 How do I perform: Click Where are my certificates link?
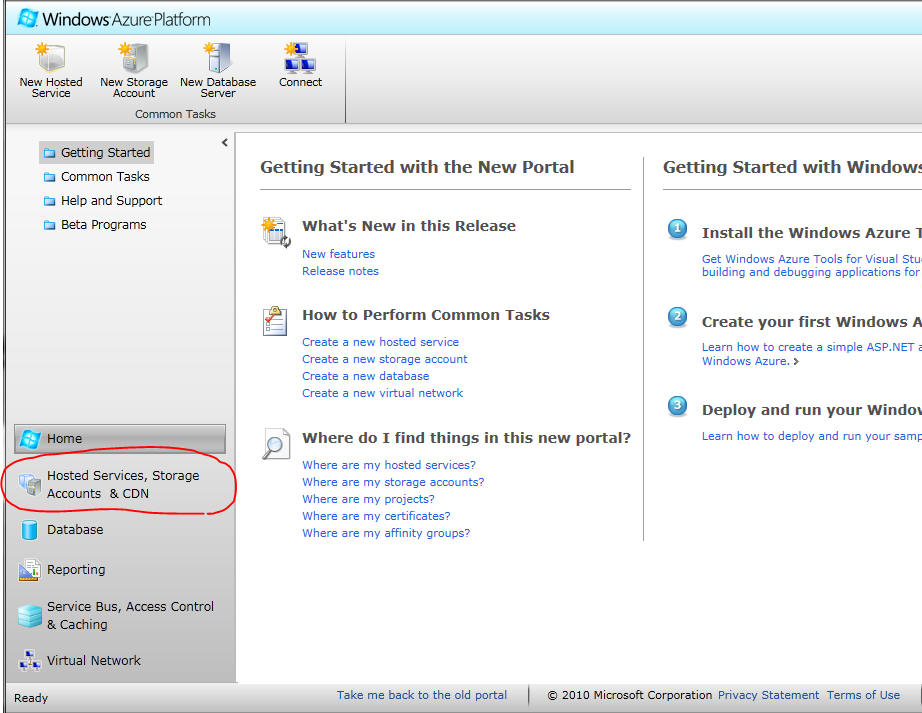click(376, 516)
